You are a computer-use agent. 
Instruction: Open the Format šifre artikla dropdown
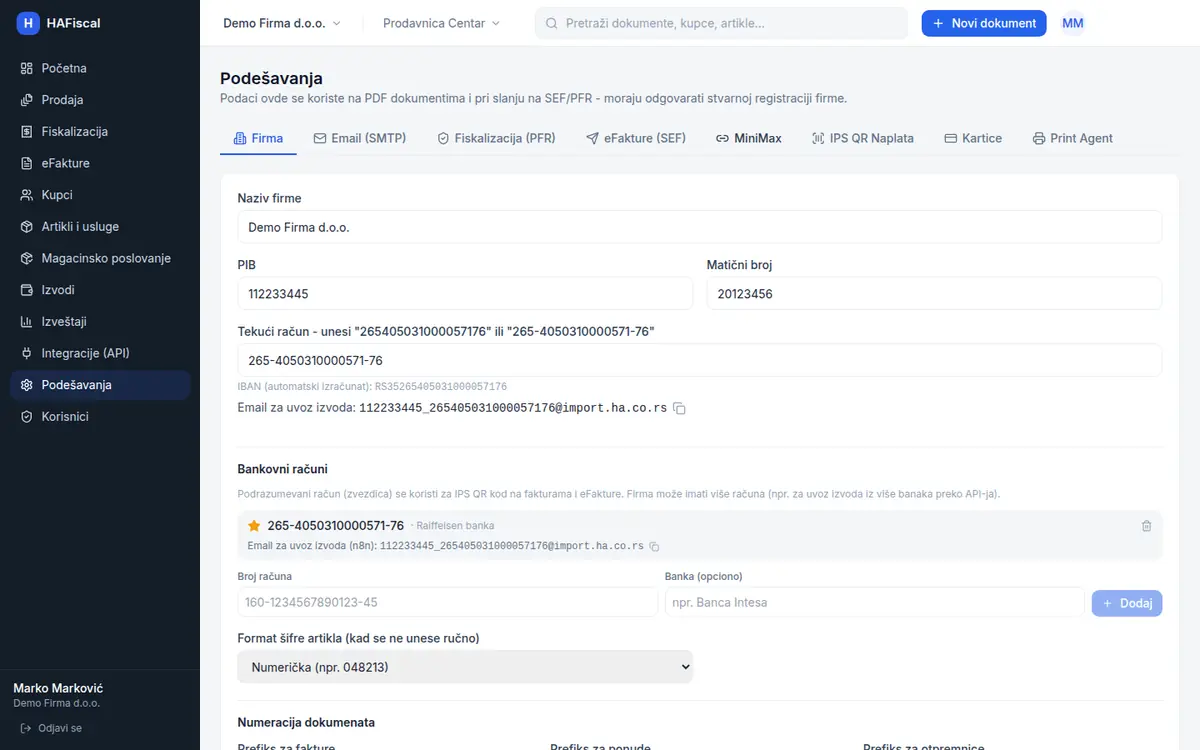point(465,667)
